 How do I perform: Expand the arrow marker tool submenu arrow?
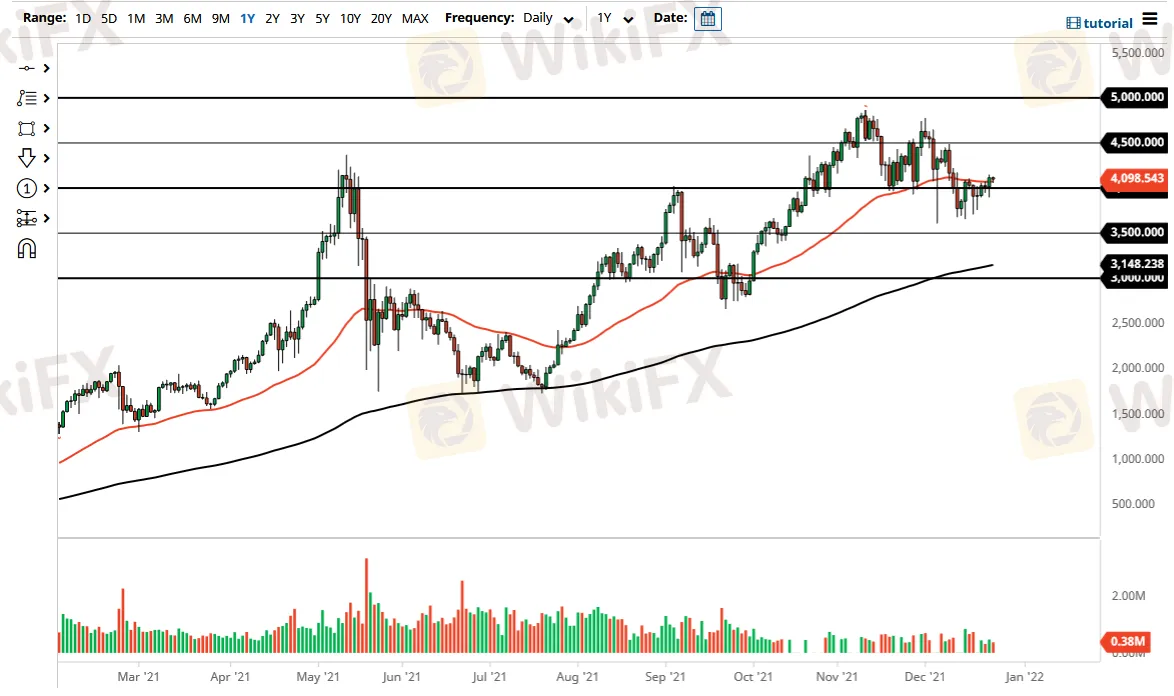point(46,158)
